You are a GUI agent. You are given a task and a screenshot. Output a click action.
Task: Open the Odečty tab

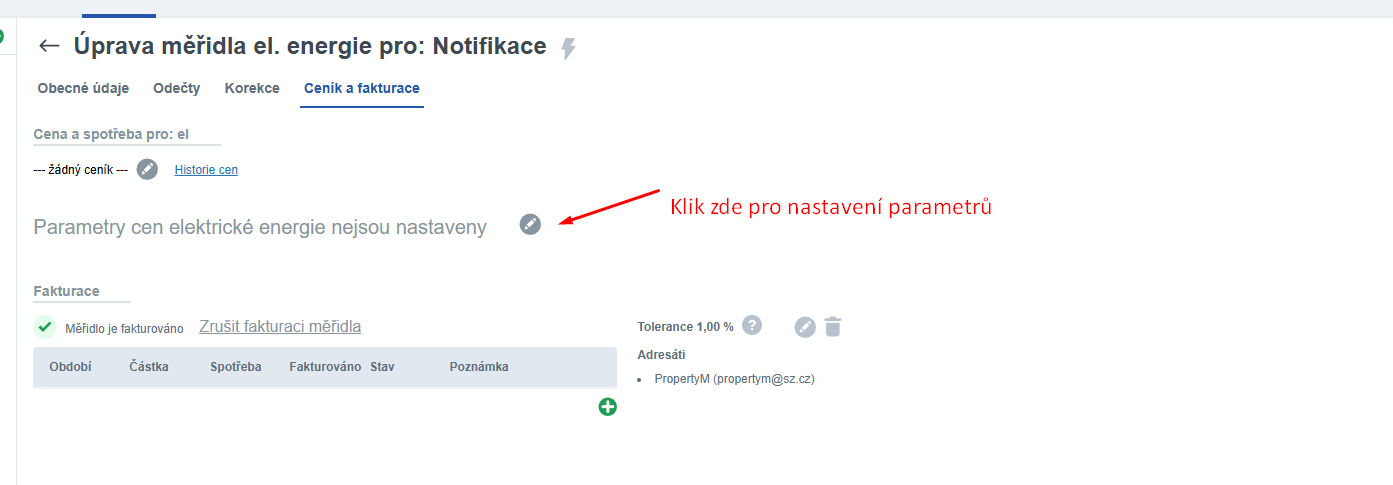point(176,88)
